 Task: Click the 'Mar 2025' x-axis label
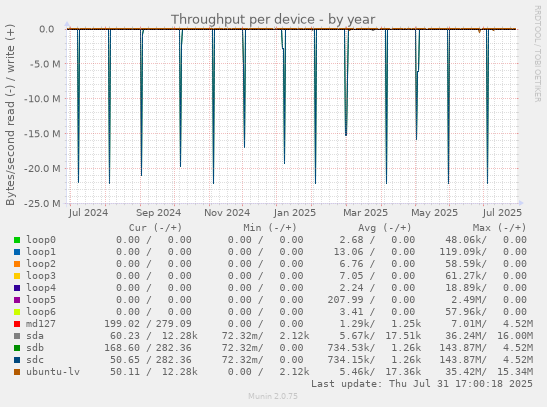pyautogui.click(x=365, y=213)
